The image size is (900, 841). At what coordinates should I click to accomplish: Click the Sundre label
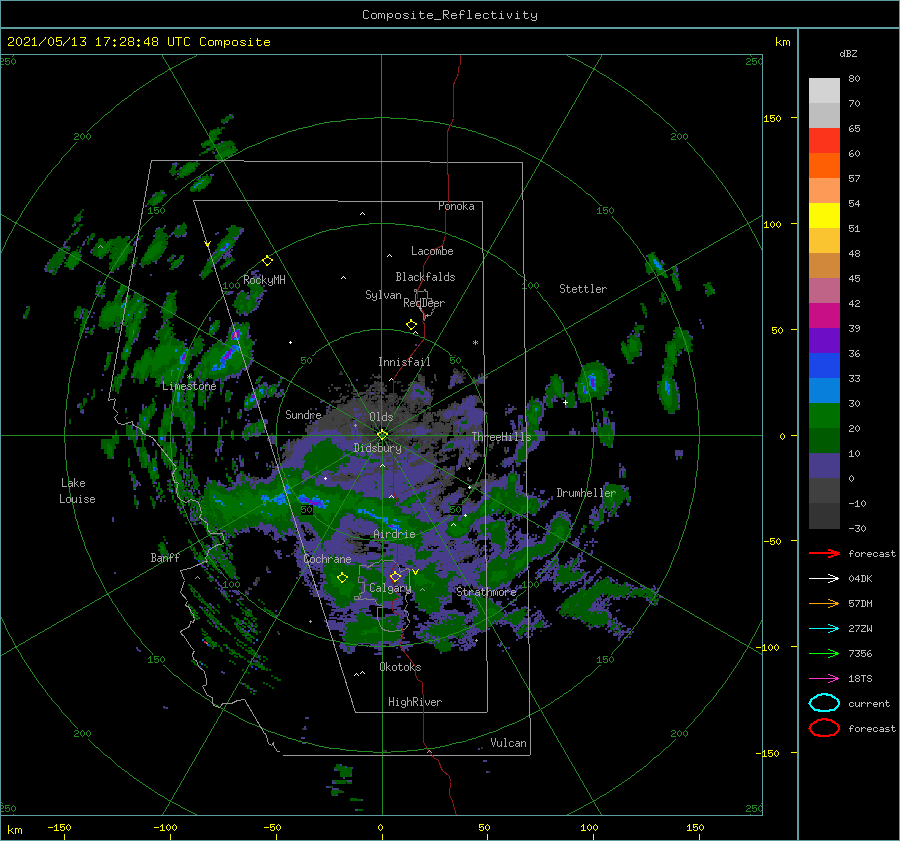303,415
